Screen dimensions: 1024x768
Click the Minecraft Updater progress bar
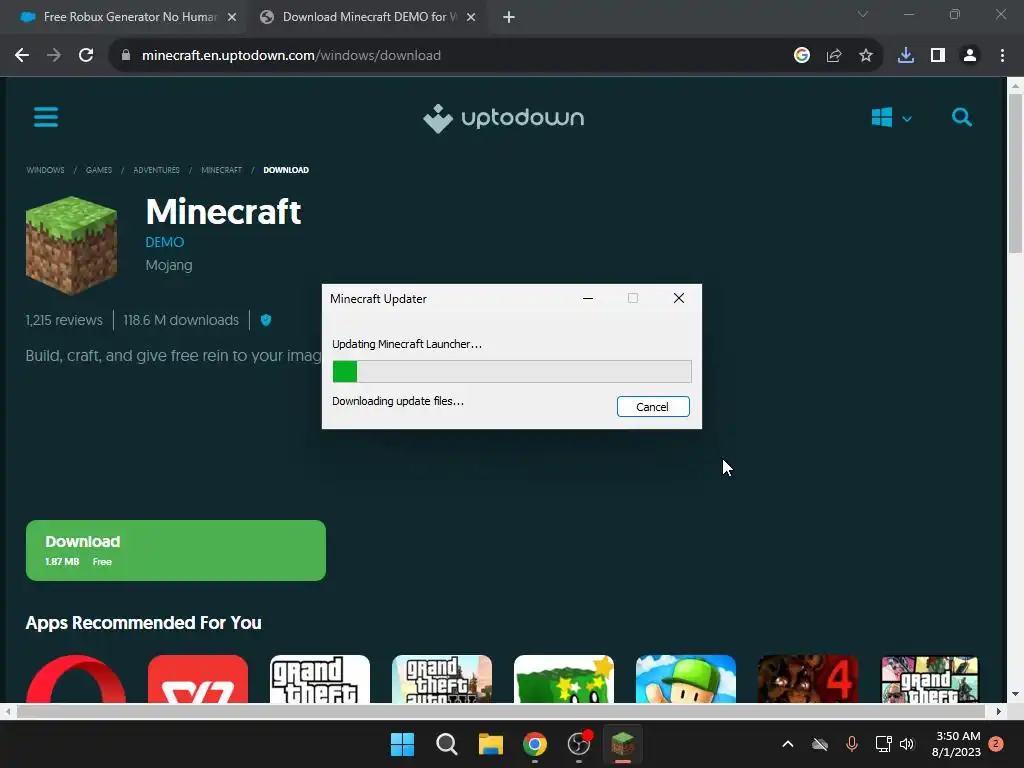pyautogui.click(x=512, y=372)
